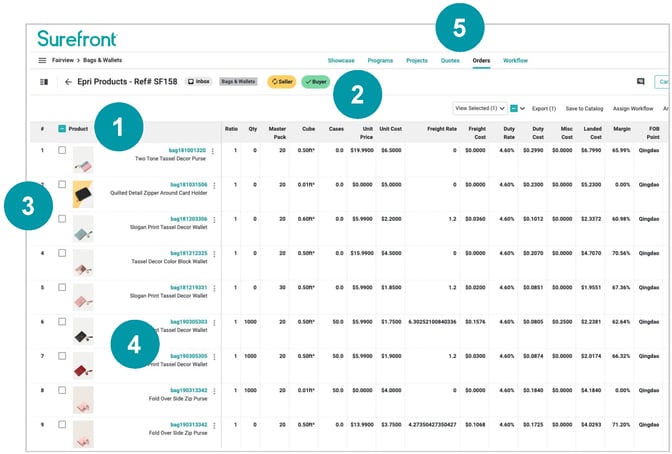Toggle the sidebar panel icon

point(43,82)
